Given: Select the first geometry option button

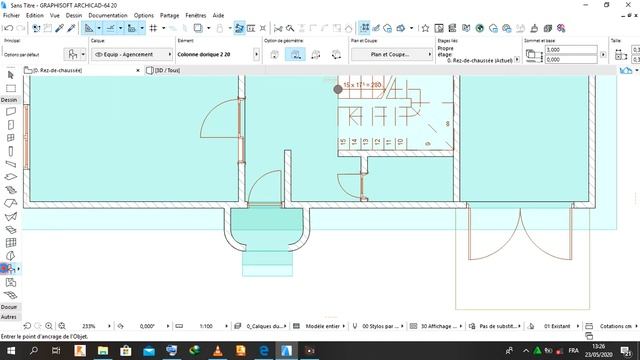Looking at the screenshot, I should coord(275,54).
